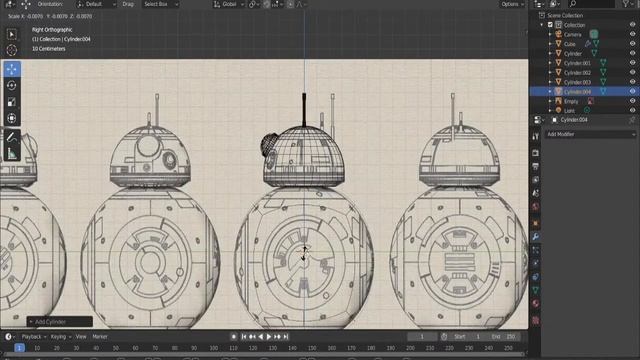Click the End frame field in timeline
Viewport: 640px width, 360px height.
[504, 337]
